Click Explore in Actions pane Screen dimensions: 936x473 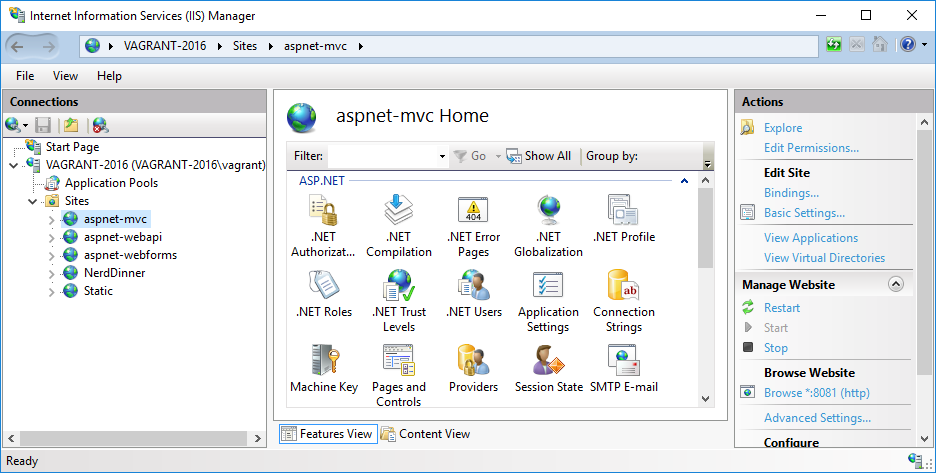783,128
